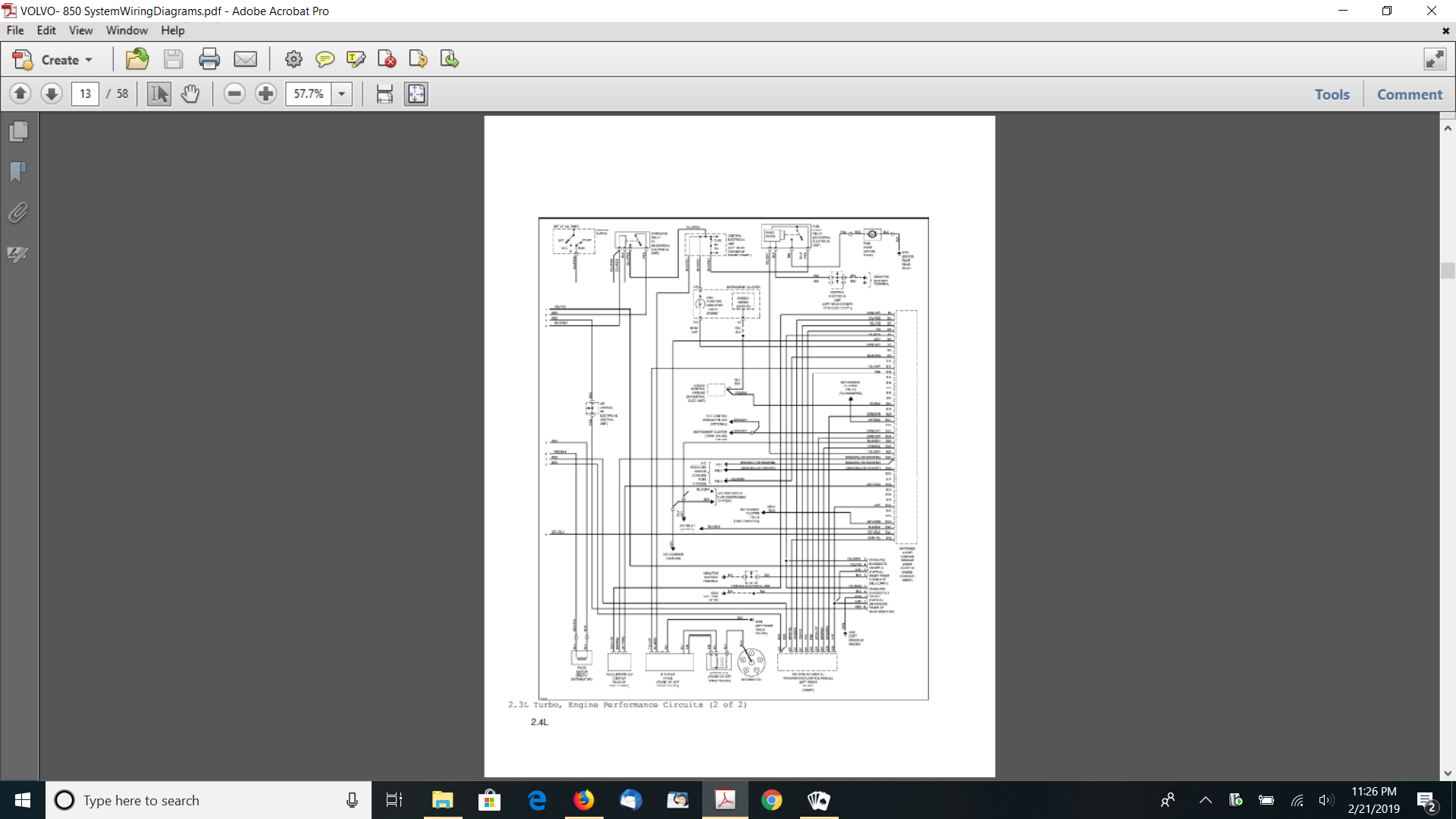Toggle the Select text tool
The height and width of the screenshot is (819, 1456).
tap(158, 94)
